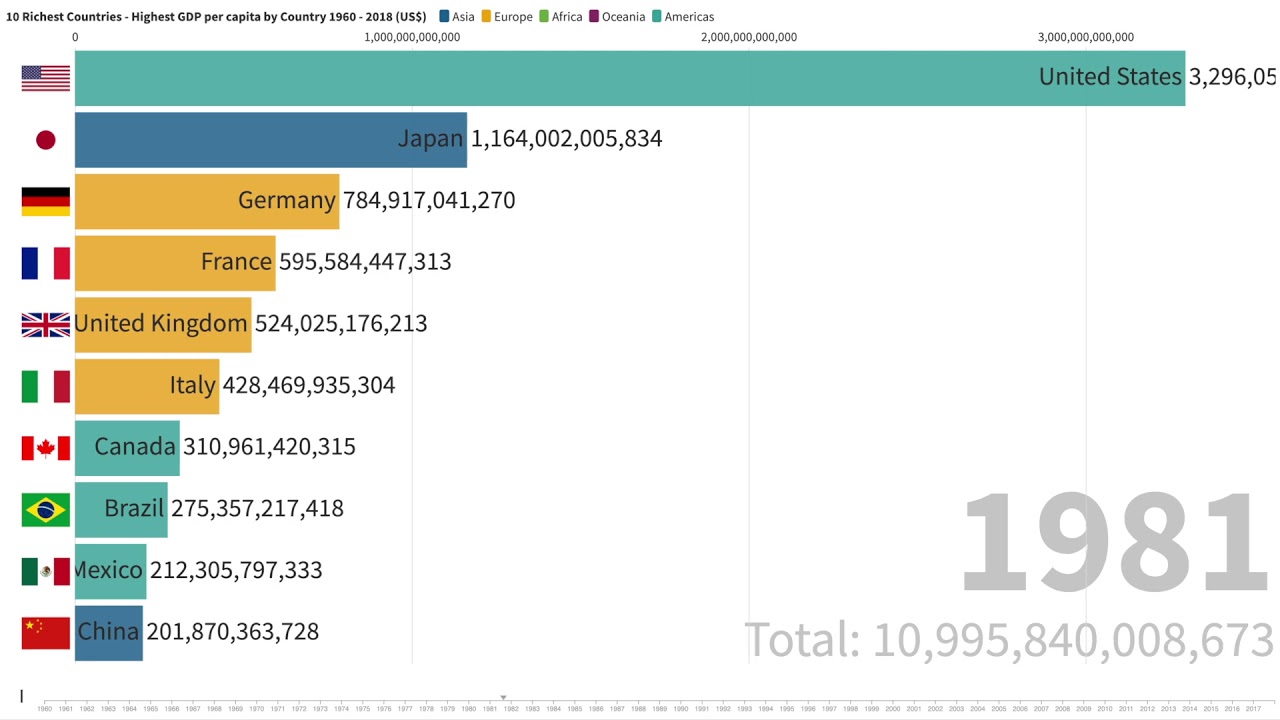Click the China flag icon
The image size is (1280, 720).
click(46, 633)
